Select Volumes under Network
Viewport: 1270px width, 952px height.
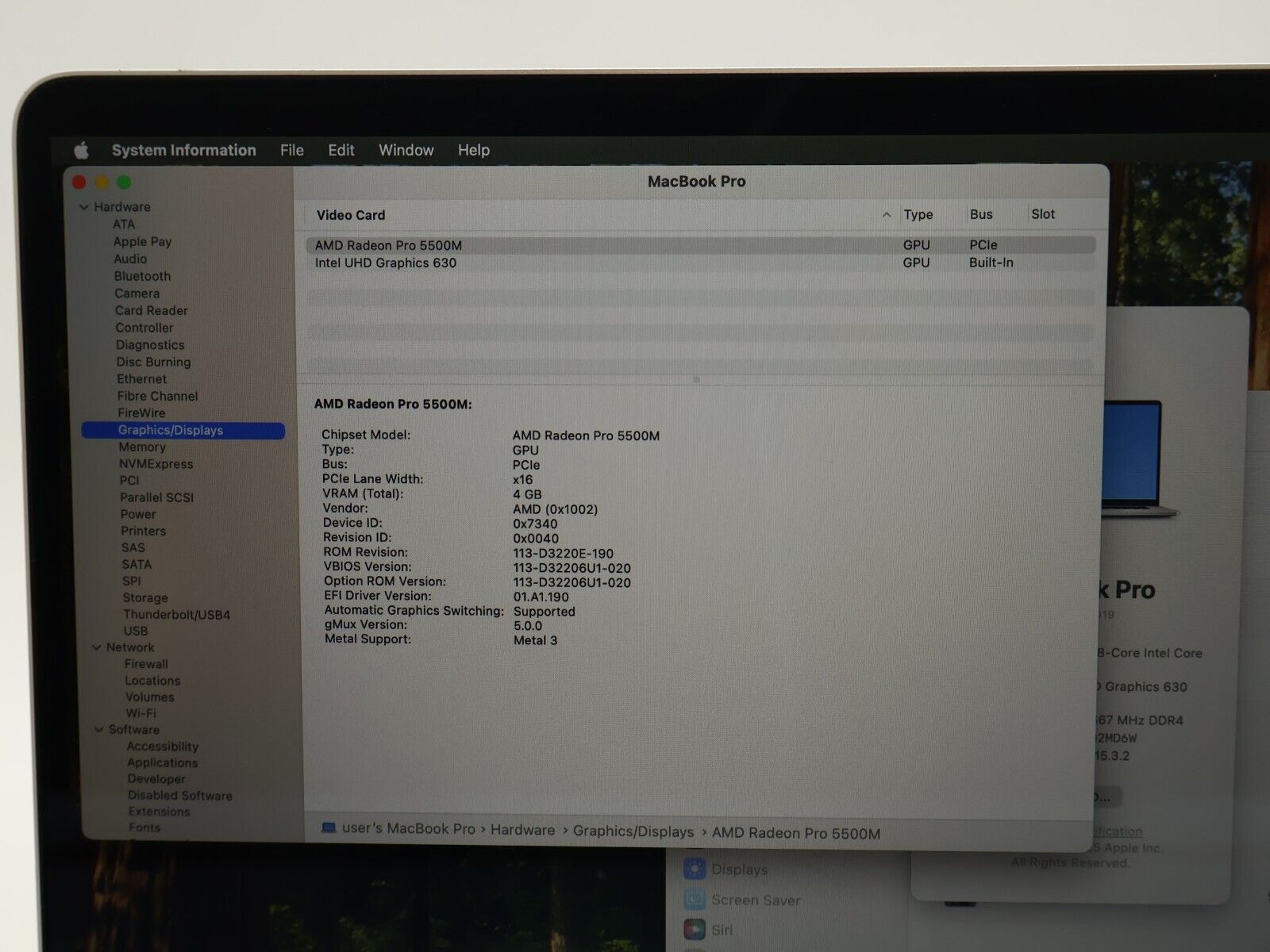[x=149, y=697]
